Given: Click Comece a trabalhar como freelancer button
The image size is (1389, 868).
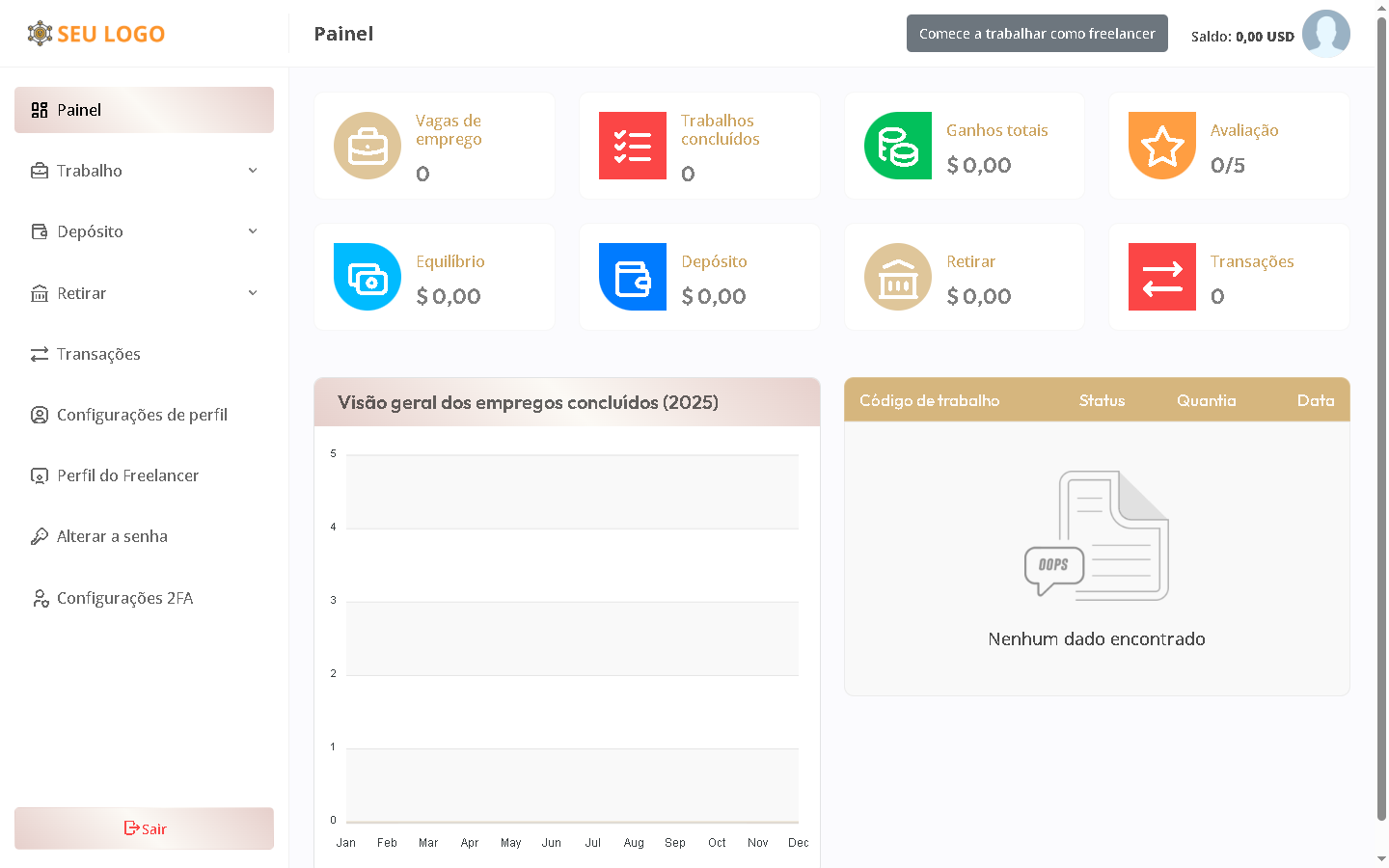Looking at the screenshot, I should pyautogui.click(x=1037, y=34).
